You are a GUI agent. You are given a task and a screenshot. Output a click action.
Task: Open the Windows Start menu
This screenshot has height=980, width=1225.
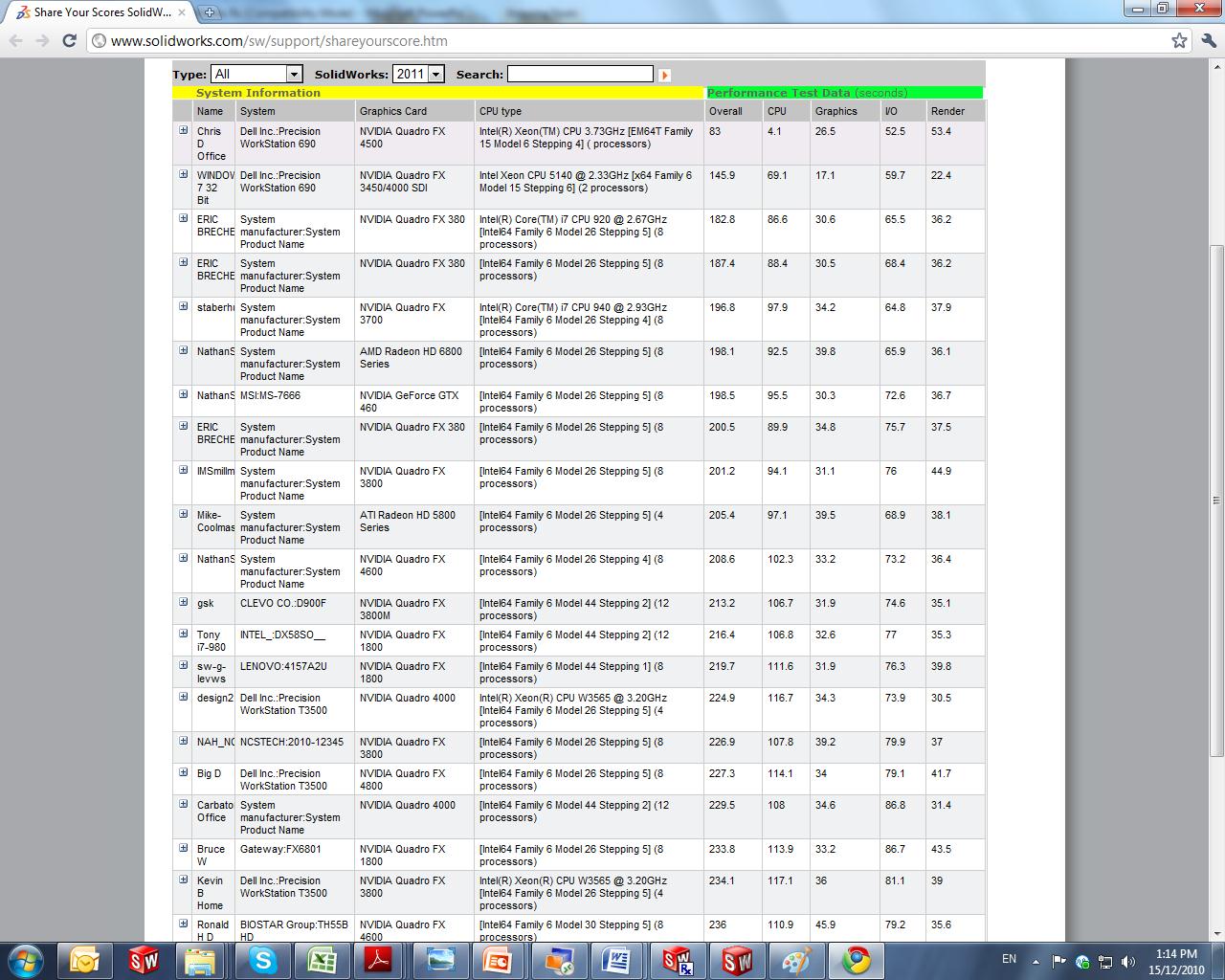[26, 960]
